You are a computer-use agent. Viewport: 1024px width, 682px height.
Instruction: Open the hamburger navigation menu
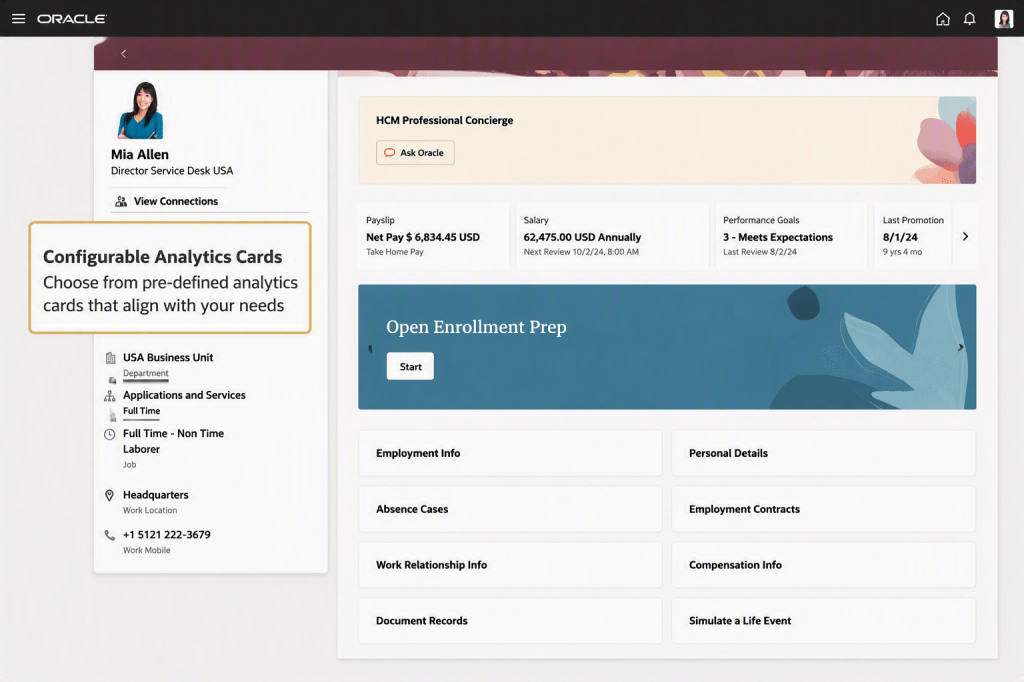click(18, 18)
